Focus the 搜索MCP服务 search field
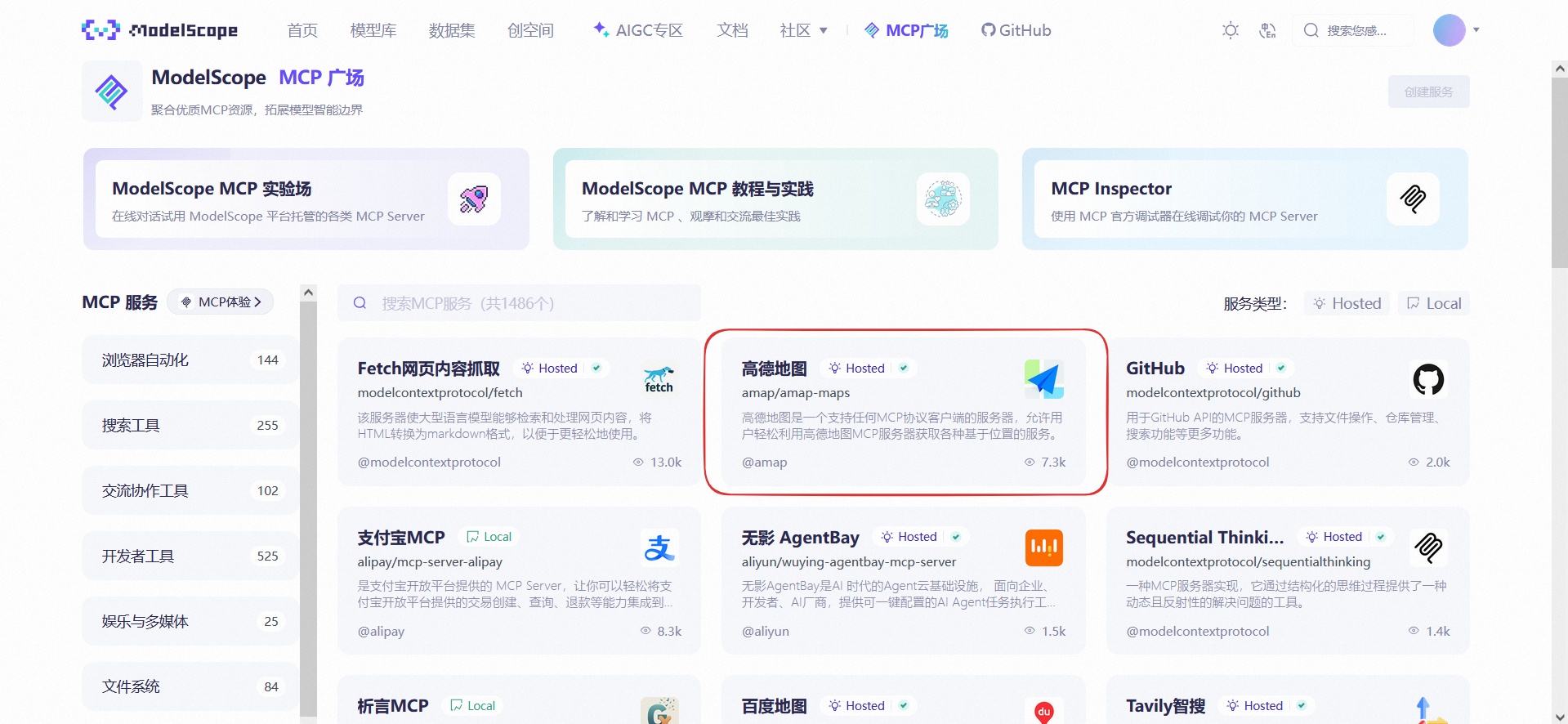1568x724 pixels. pyautogui.click(x=519, y=303)
